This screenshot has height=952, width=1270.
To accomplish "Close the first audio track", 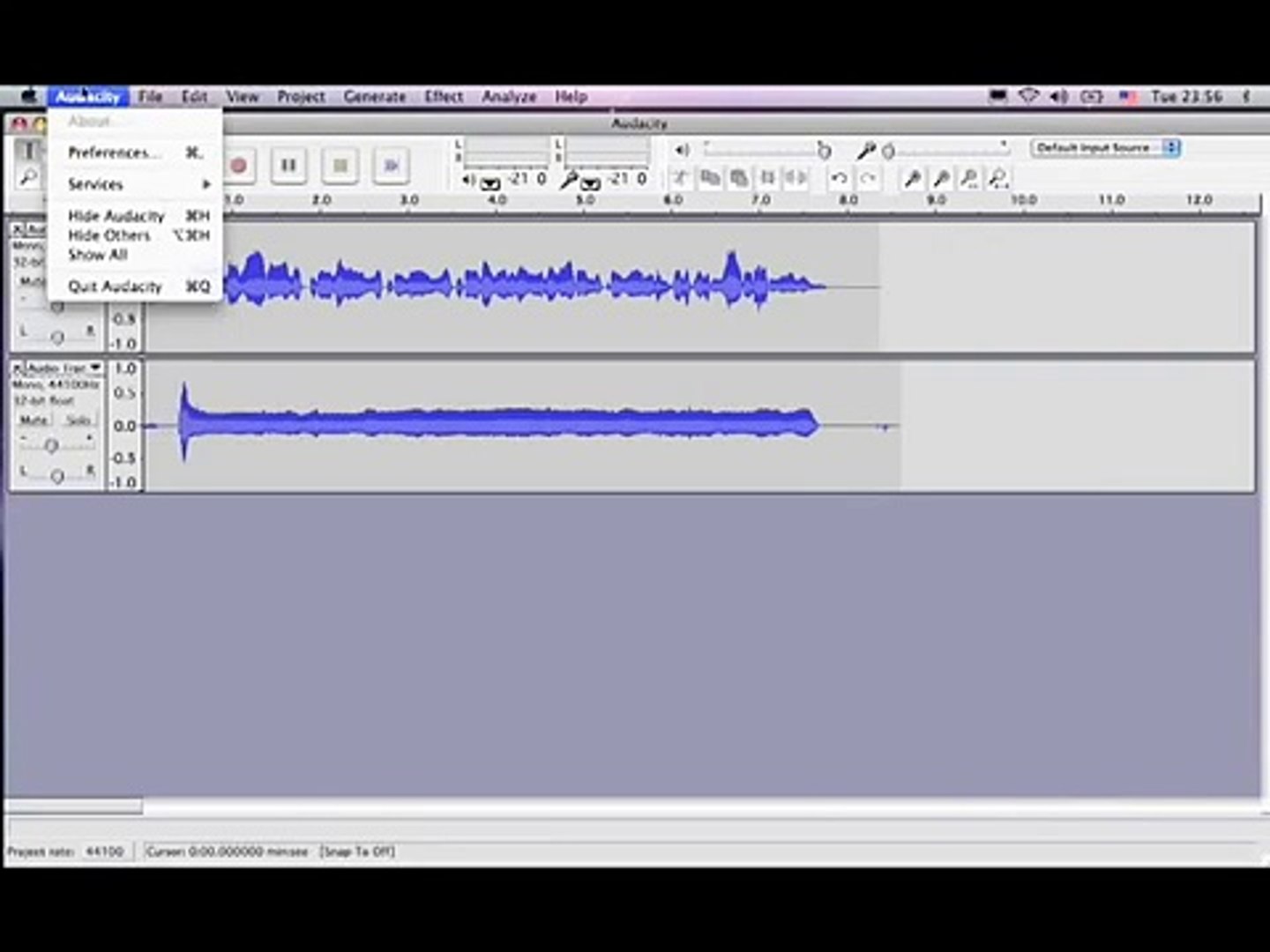I will [18, 229].
